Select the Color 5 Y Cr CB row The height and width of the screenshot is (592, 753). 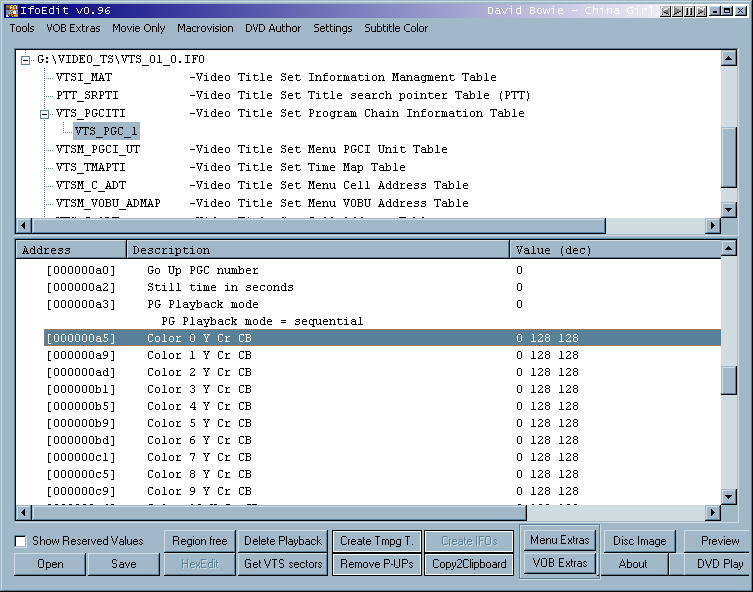point(382,423)
